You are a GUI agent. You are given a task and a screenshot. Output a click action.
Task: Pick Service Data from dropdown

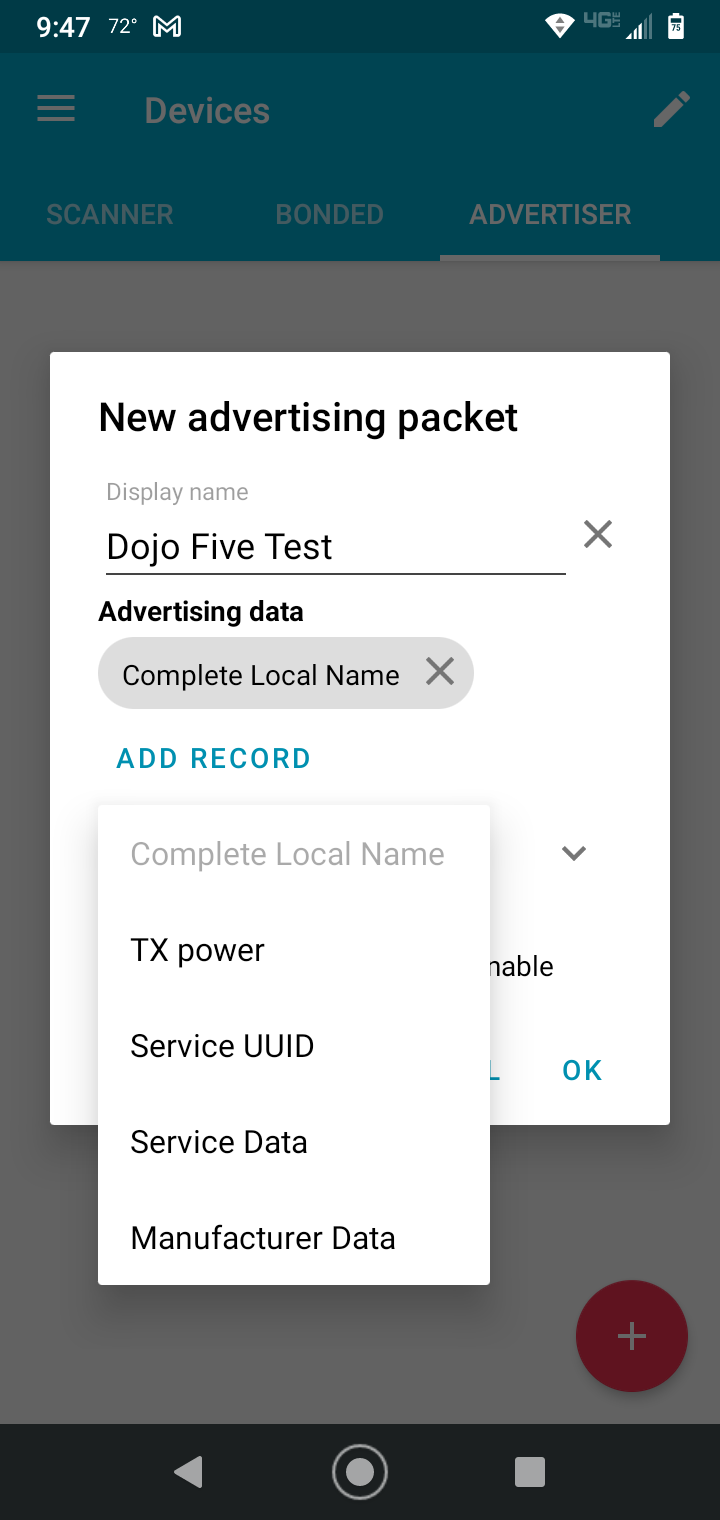point(219,1142)
